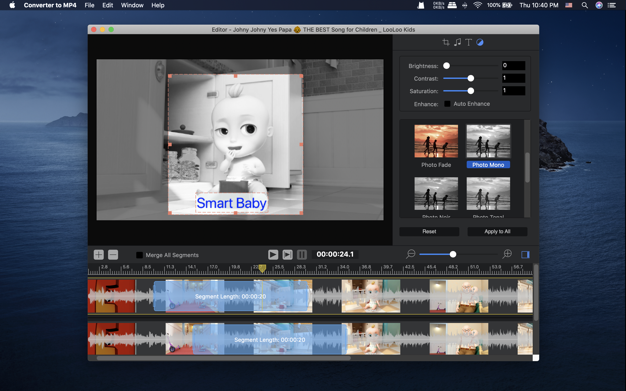Open the Text tool tab

point(469,42)
